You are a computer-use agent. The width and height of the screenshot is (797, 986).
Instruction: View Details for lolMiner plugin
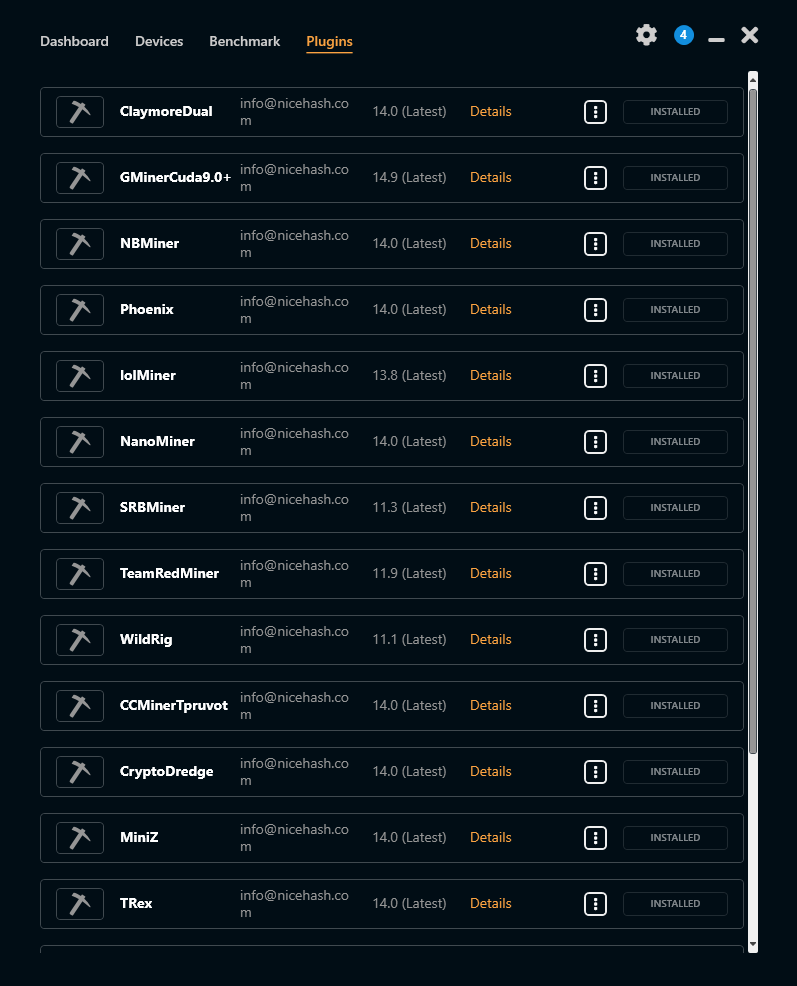point(491,375)
